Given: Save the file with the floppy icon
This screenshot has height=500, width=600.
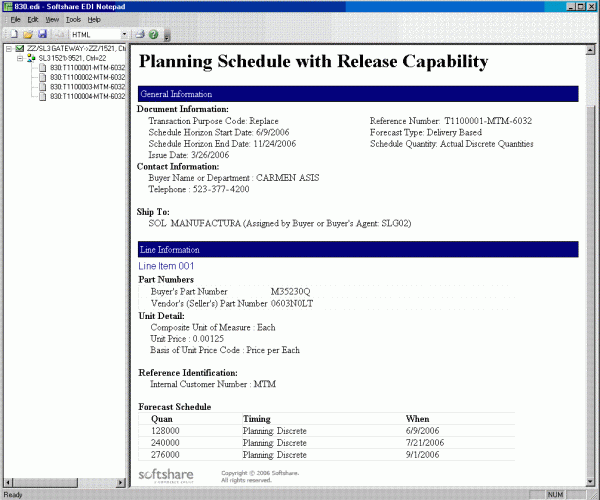Looking at the screenshot, I should [42, 34].
